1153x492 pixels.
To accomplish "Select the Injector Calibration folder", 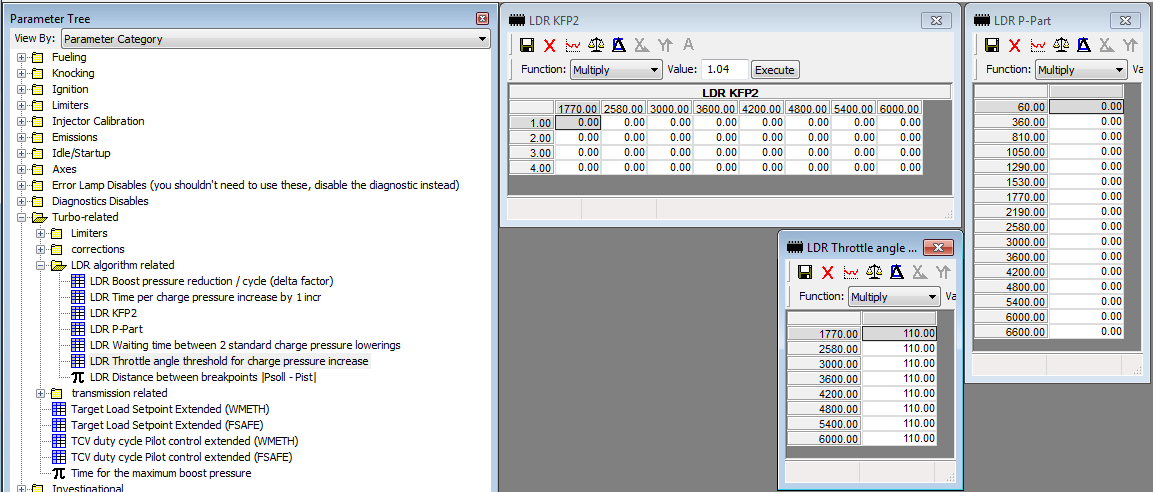I will pyautogui.click(x=98, y=121).
